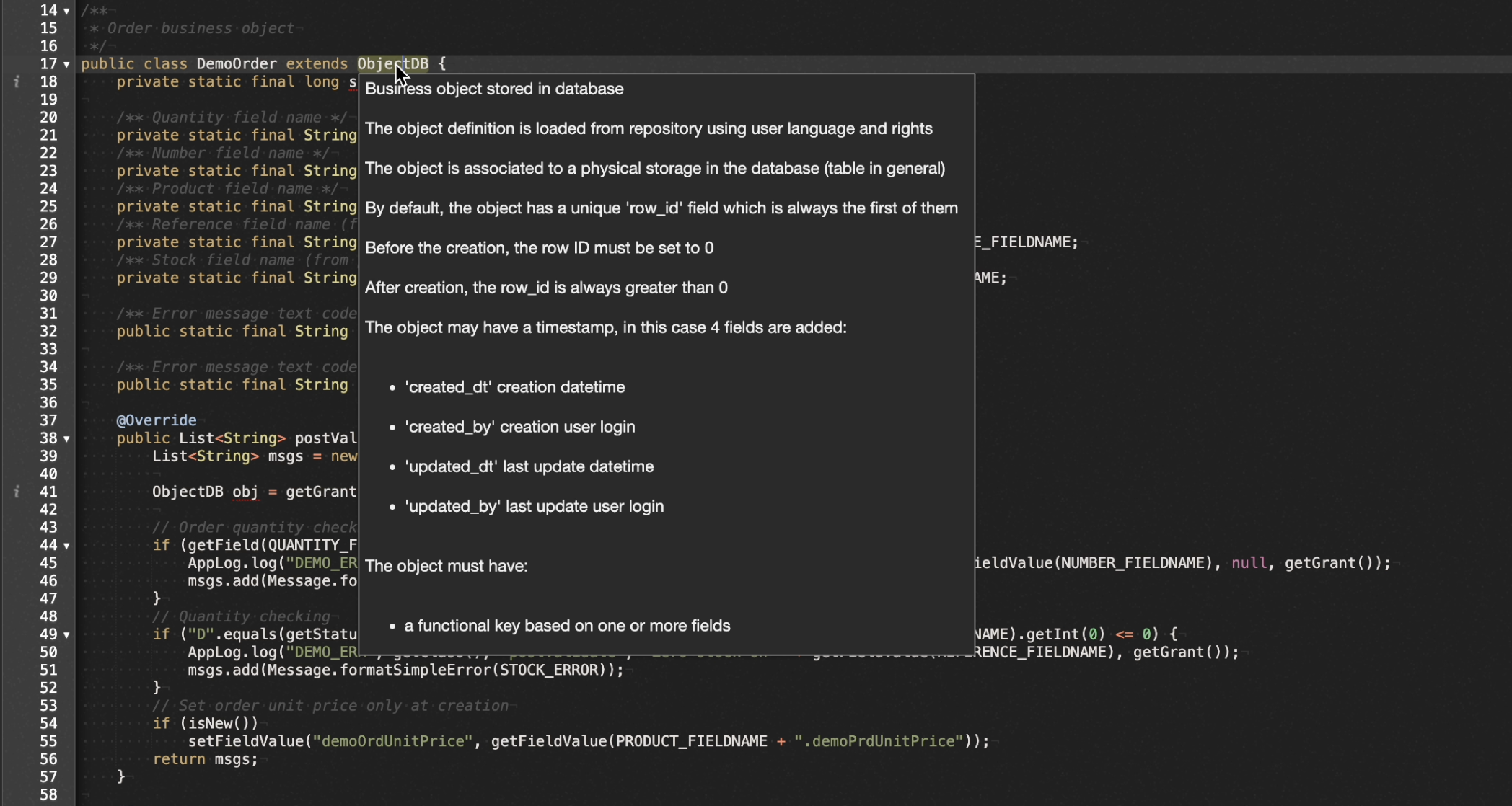Fold the if block at line 44
Screen dimensions: 1512x806
pos(66,546)
